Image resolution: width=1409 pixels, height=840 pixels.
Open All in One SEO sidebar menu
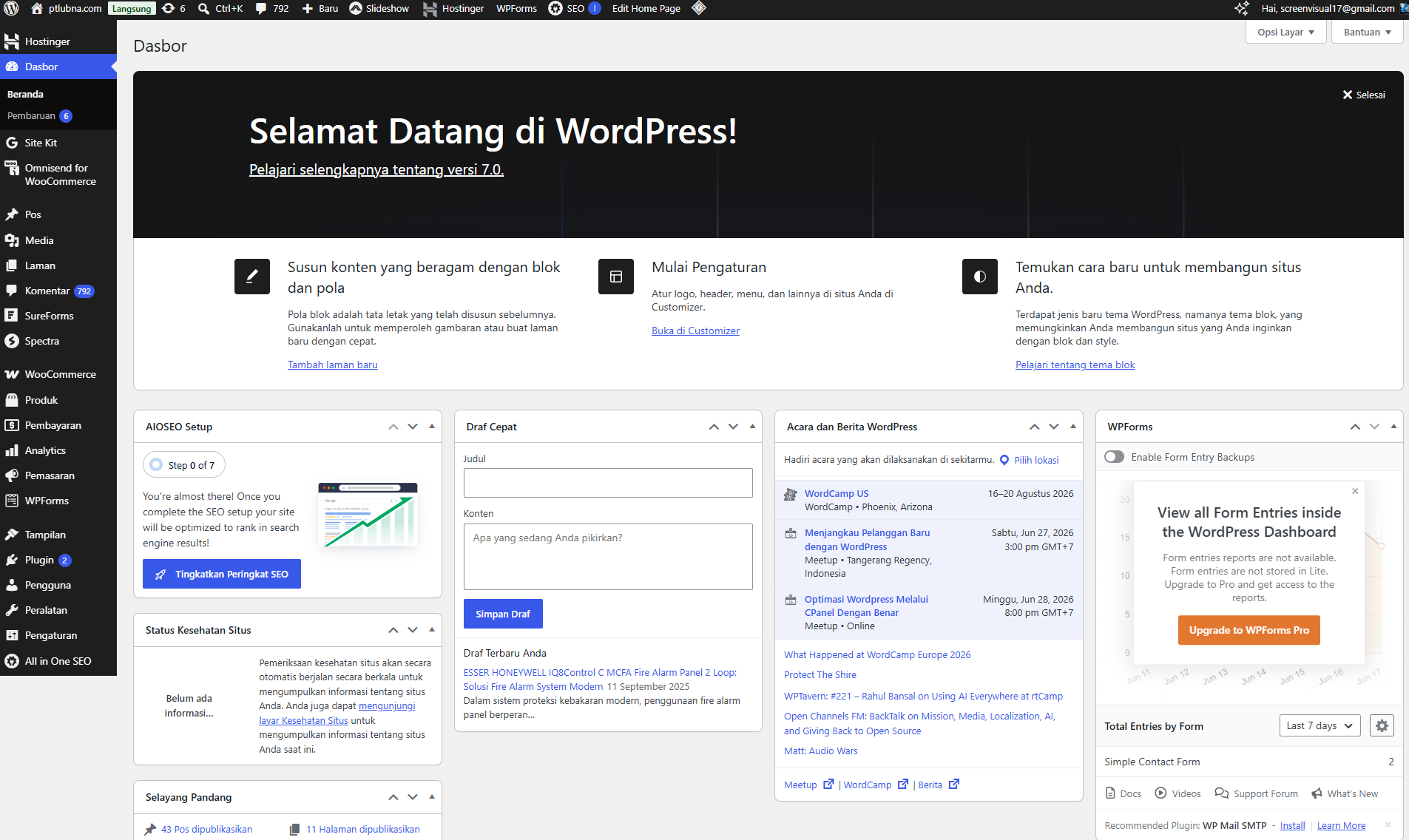coord(58,661)
